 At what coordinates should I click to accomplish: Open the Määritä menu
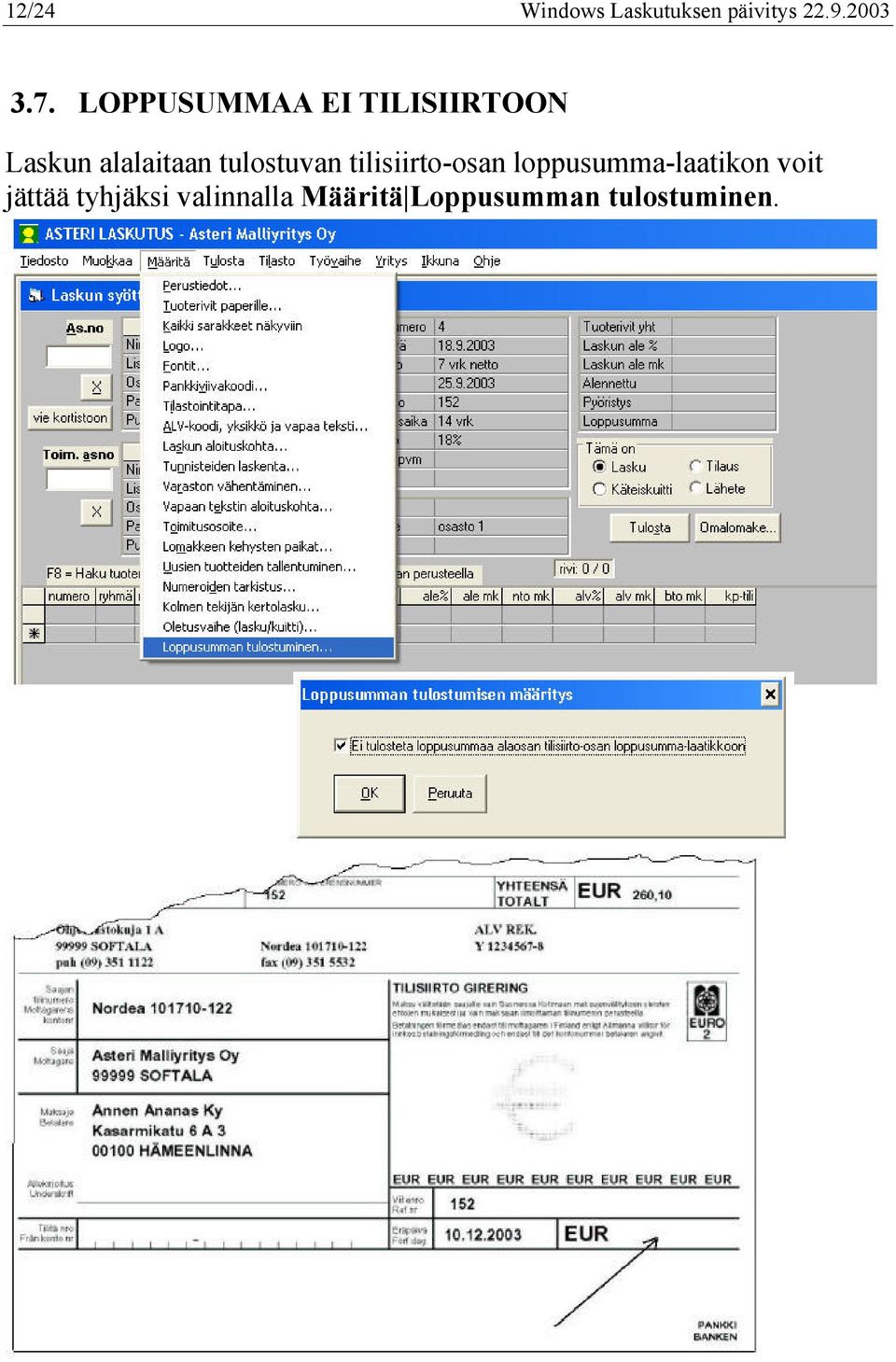coord(169,261)
